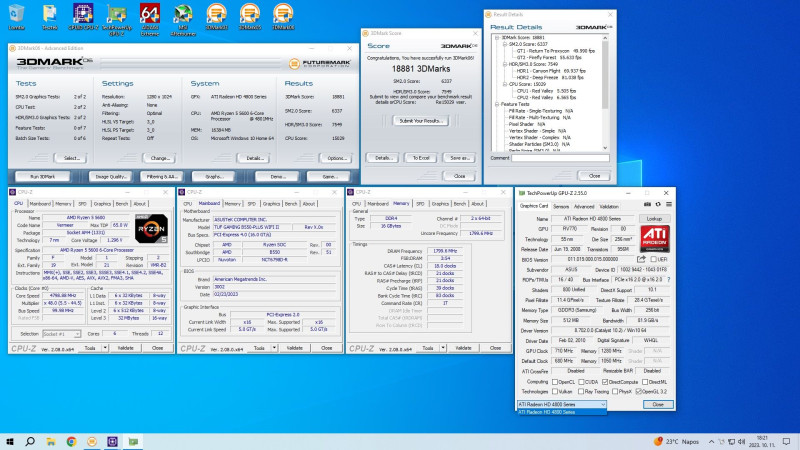Screen dimensions: 800x450
Task: Open File Explorer from the taskbar
Action: pos(51,441)
